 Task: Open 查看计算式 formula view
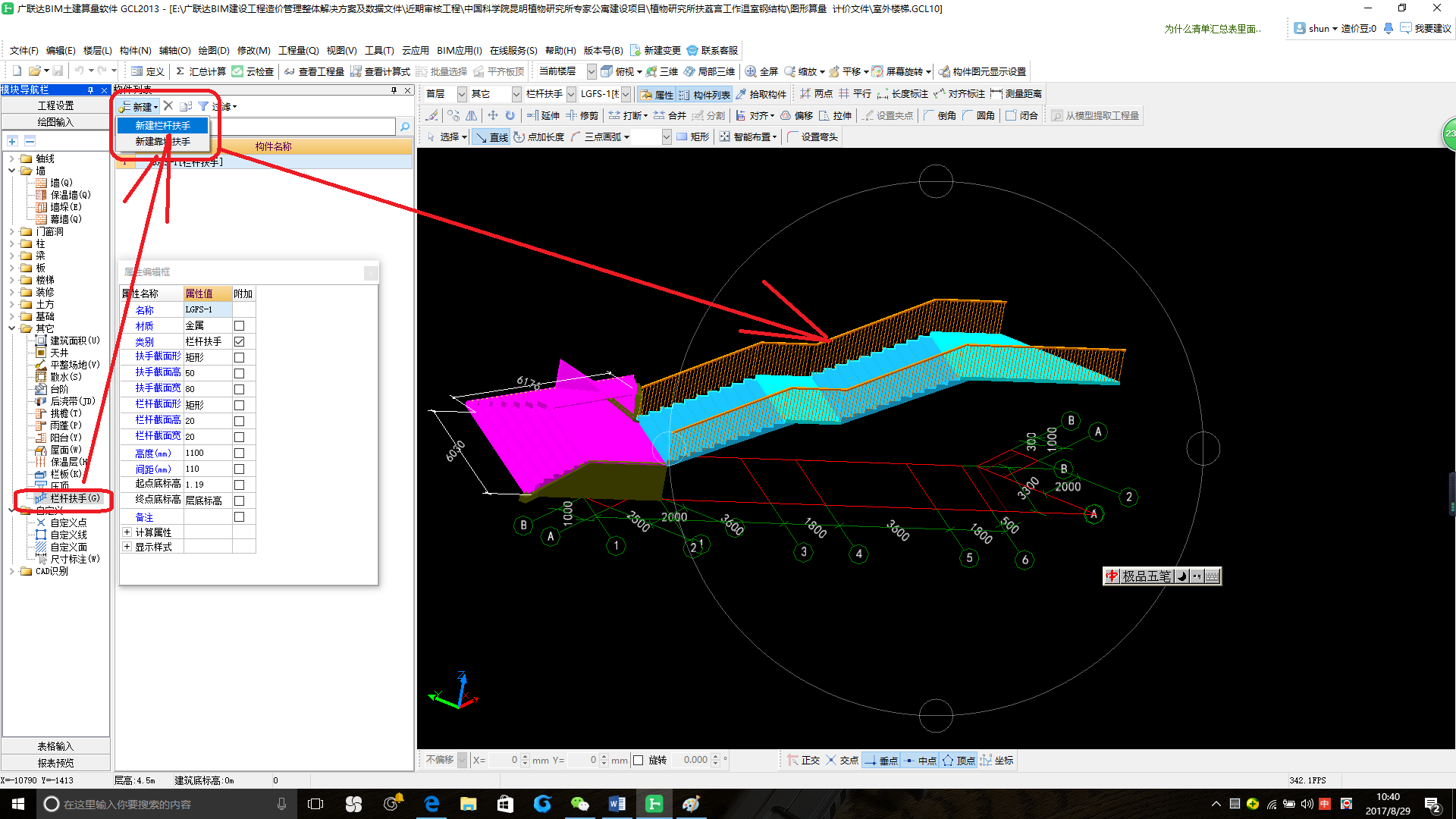[x=380, y=71]
